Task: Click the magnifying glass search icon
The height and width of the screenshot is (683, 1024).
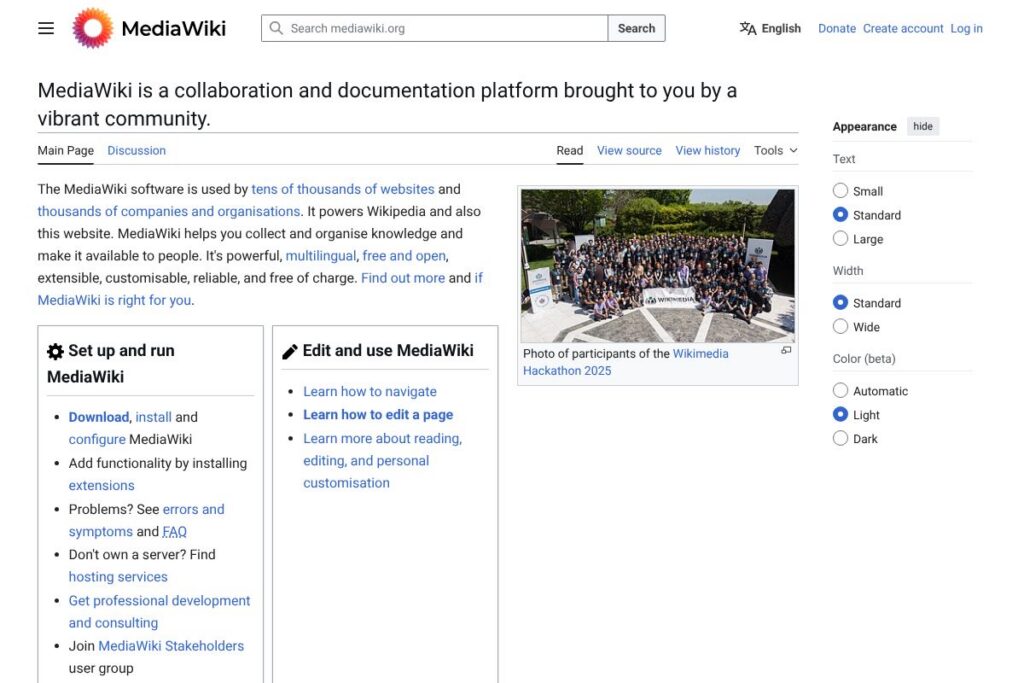Action: [x=276, y=28]
